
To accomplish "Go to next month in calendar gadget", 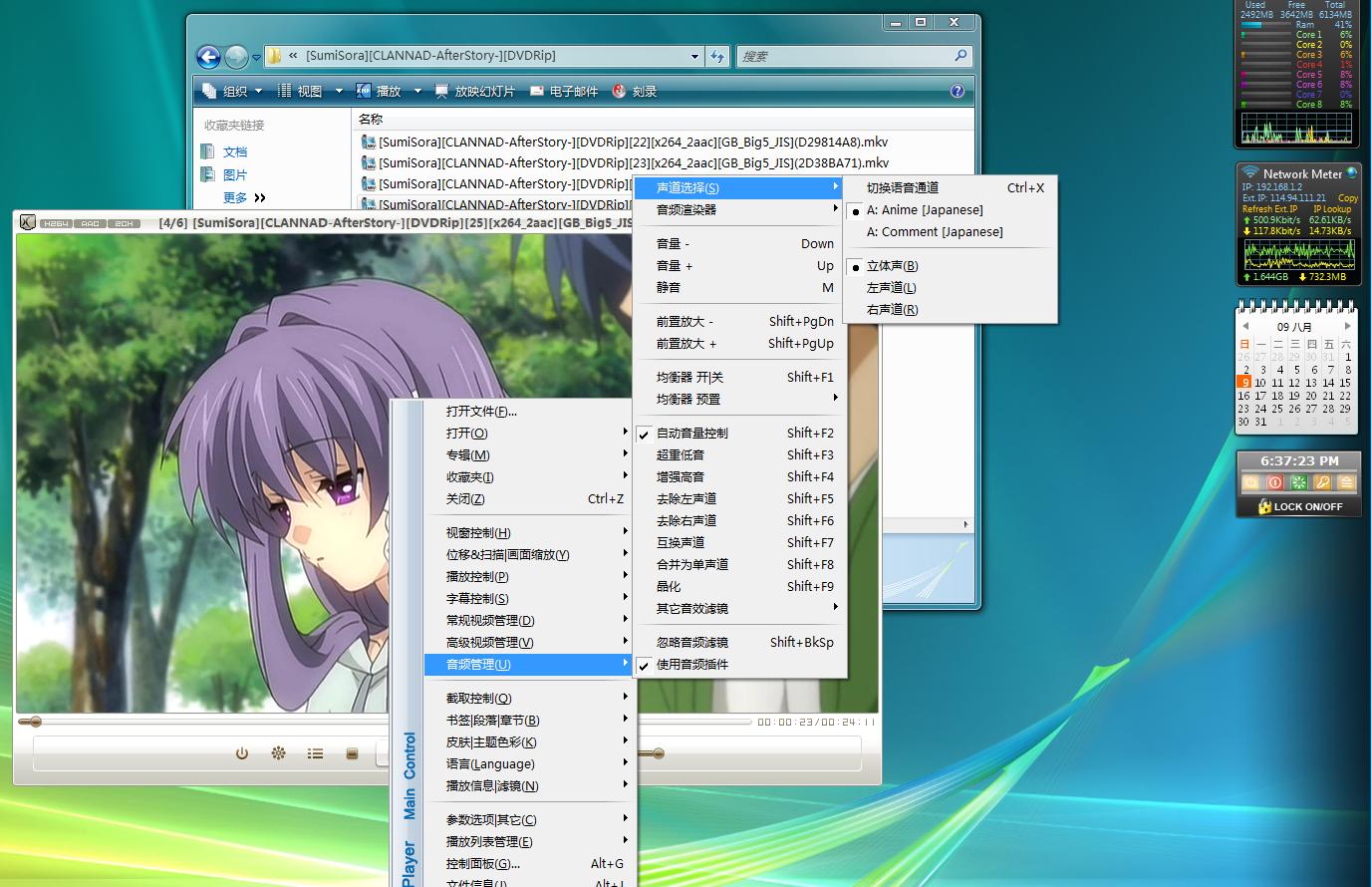I will 1347,326.
